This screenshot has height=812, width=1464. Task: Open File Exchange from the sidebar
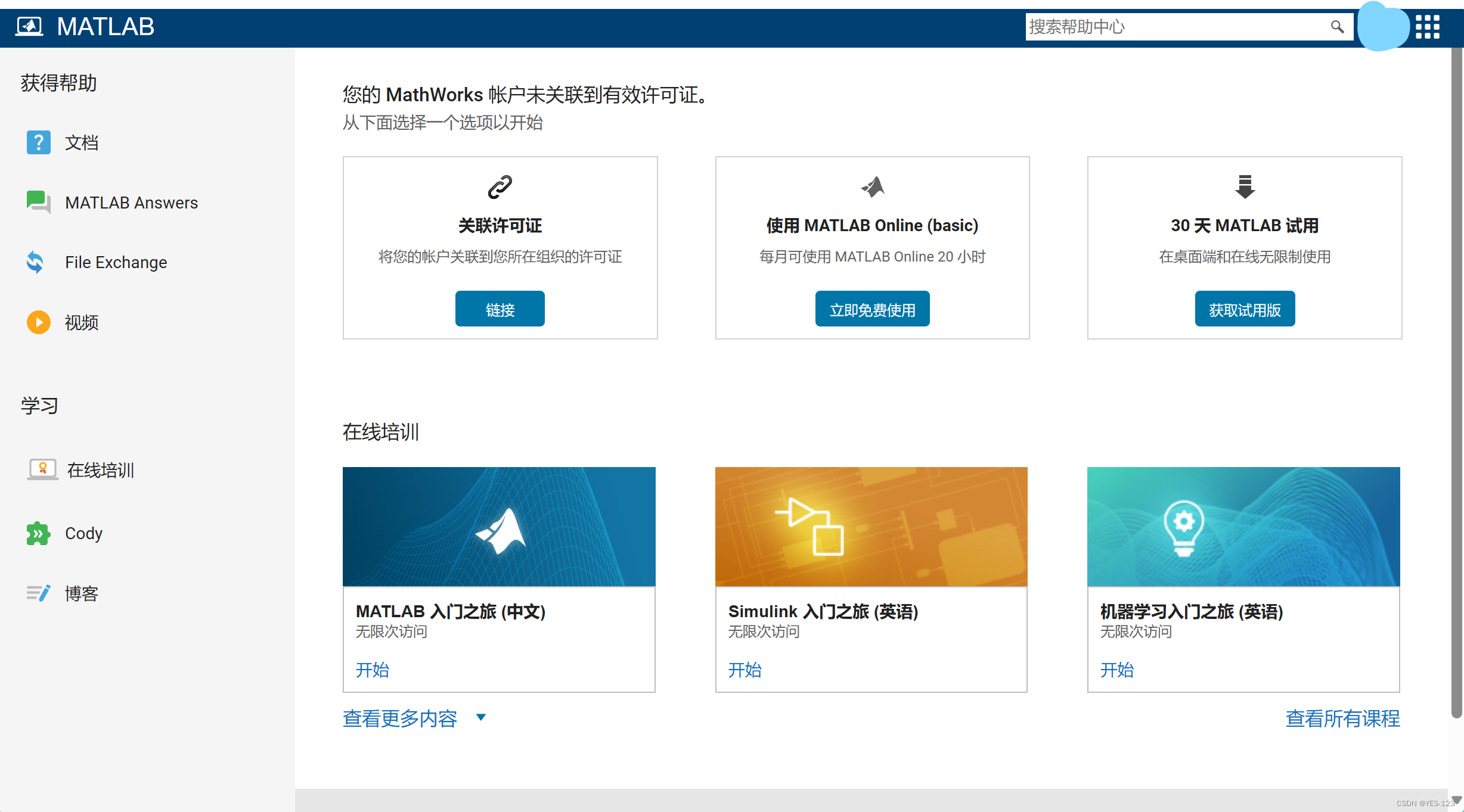116,262
